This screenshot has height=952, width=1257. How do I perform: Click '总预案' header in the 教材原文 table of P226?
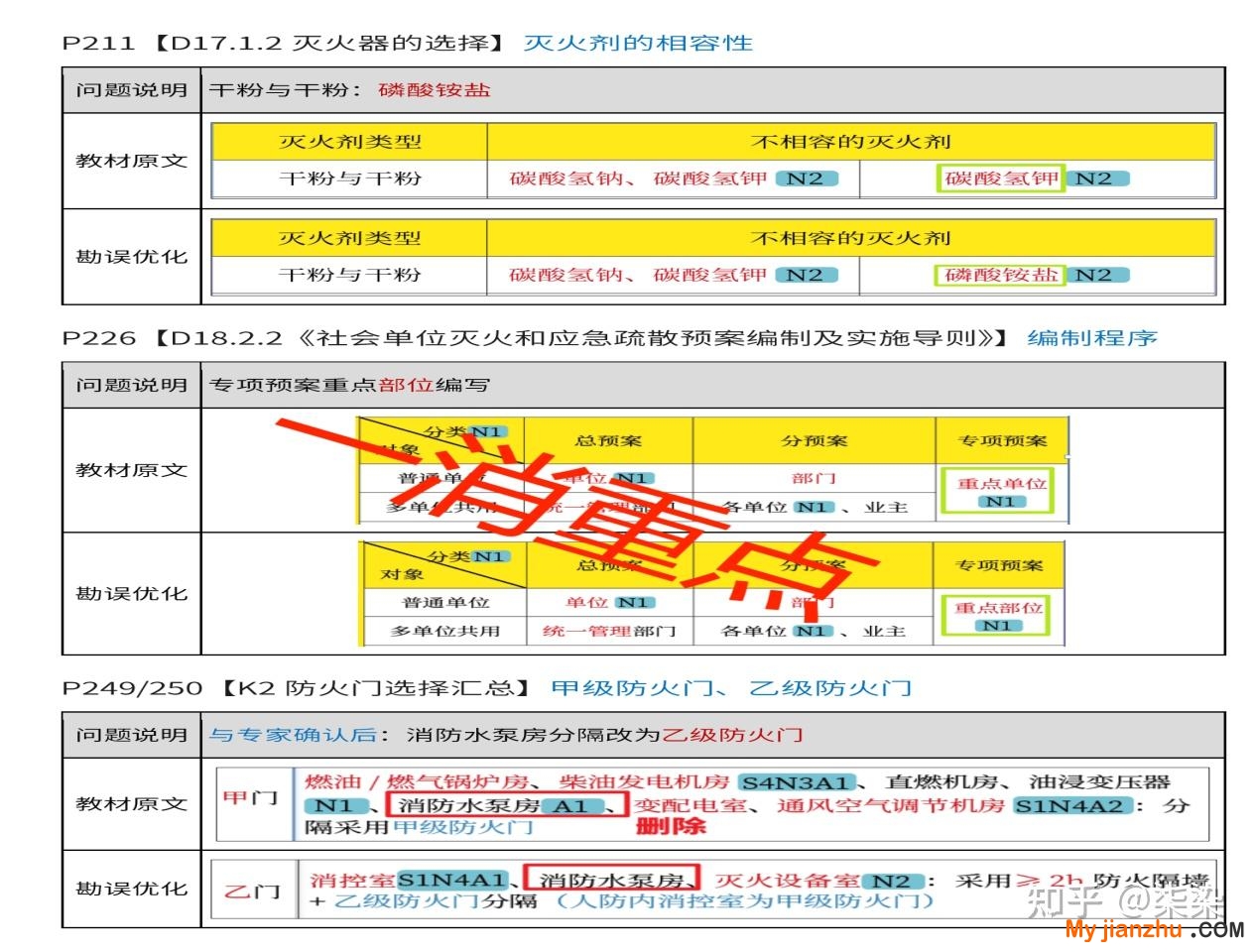pyautogui.click(x=608, y=441)
